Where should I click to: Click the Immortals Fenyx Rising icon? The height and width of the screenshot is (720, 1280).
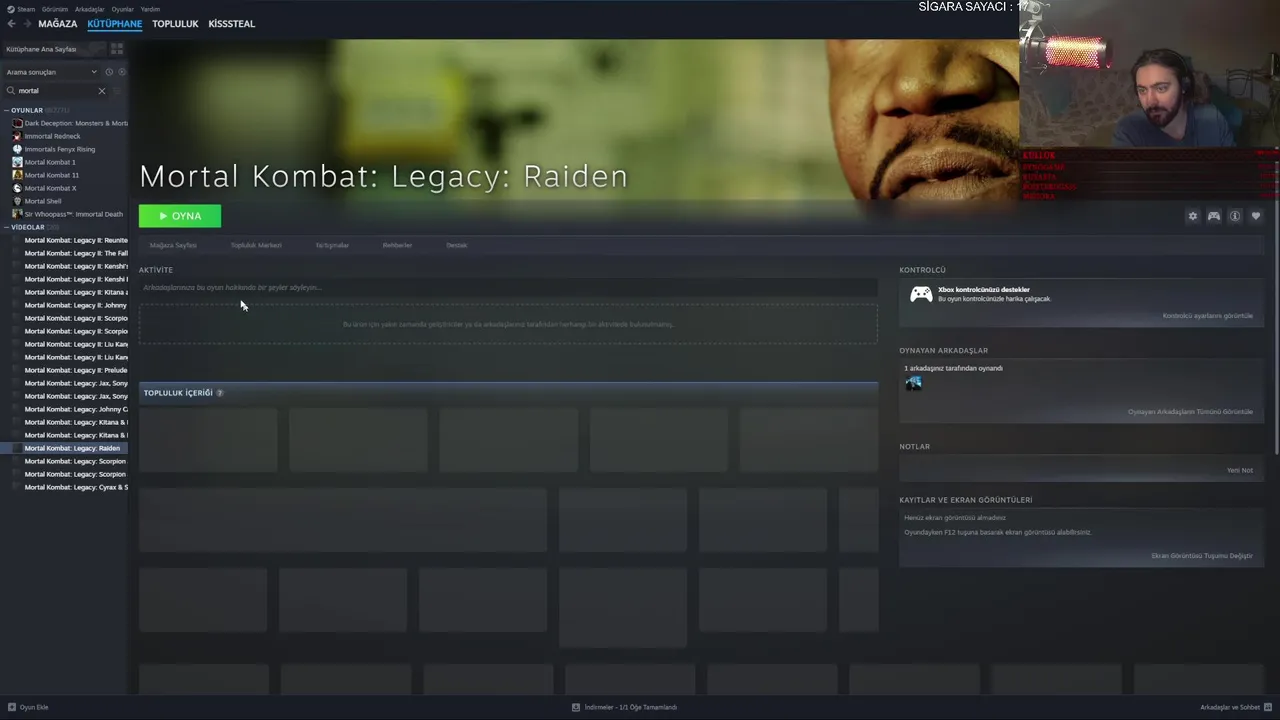17,149
